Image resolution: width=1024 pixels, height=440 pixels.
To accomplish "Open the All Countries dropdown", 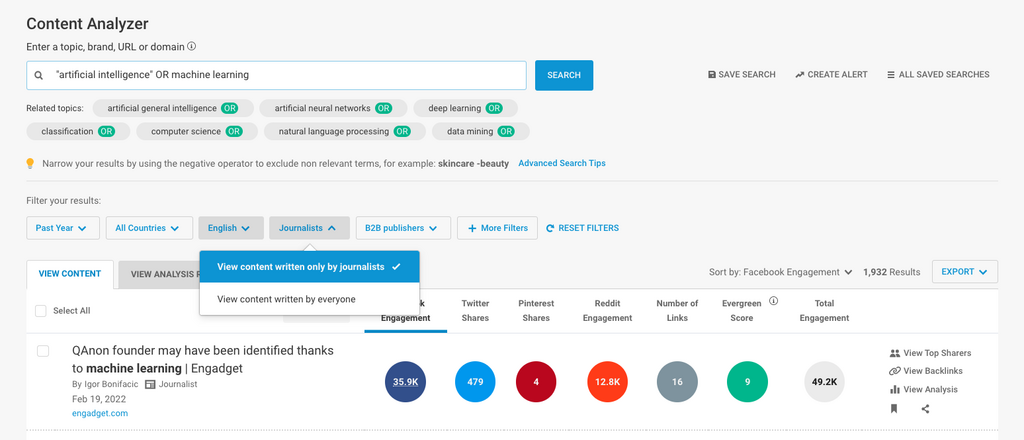I will pyautogui.click(x=148, y=228).
